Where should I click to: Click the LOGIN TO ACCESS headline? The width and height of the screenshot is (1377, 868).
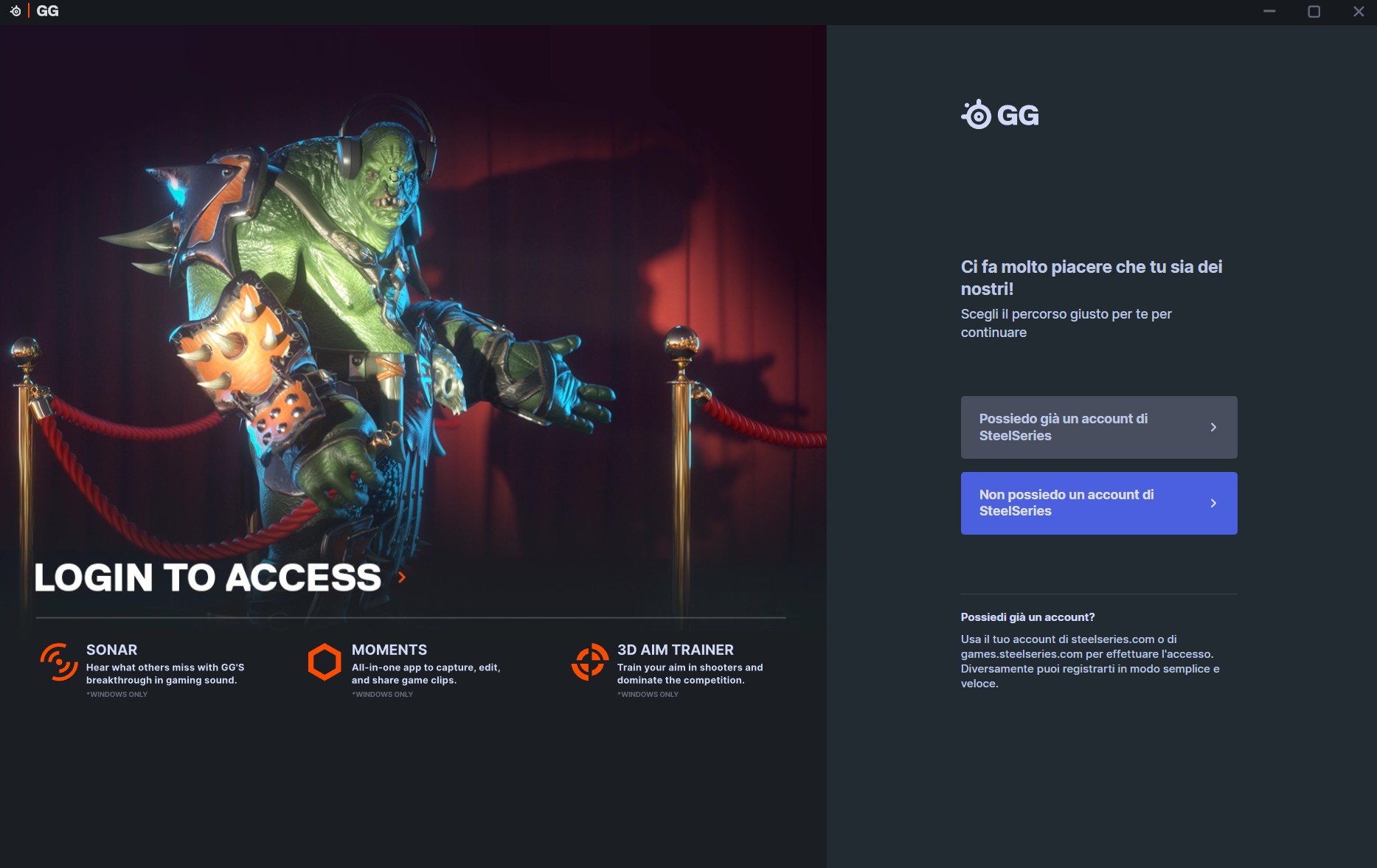(x=208, y=577)
